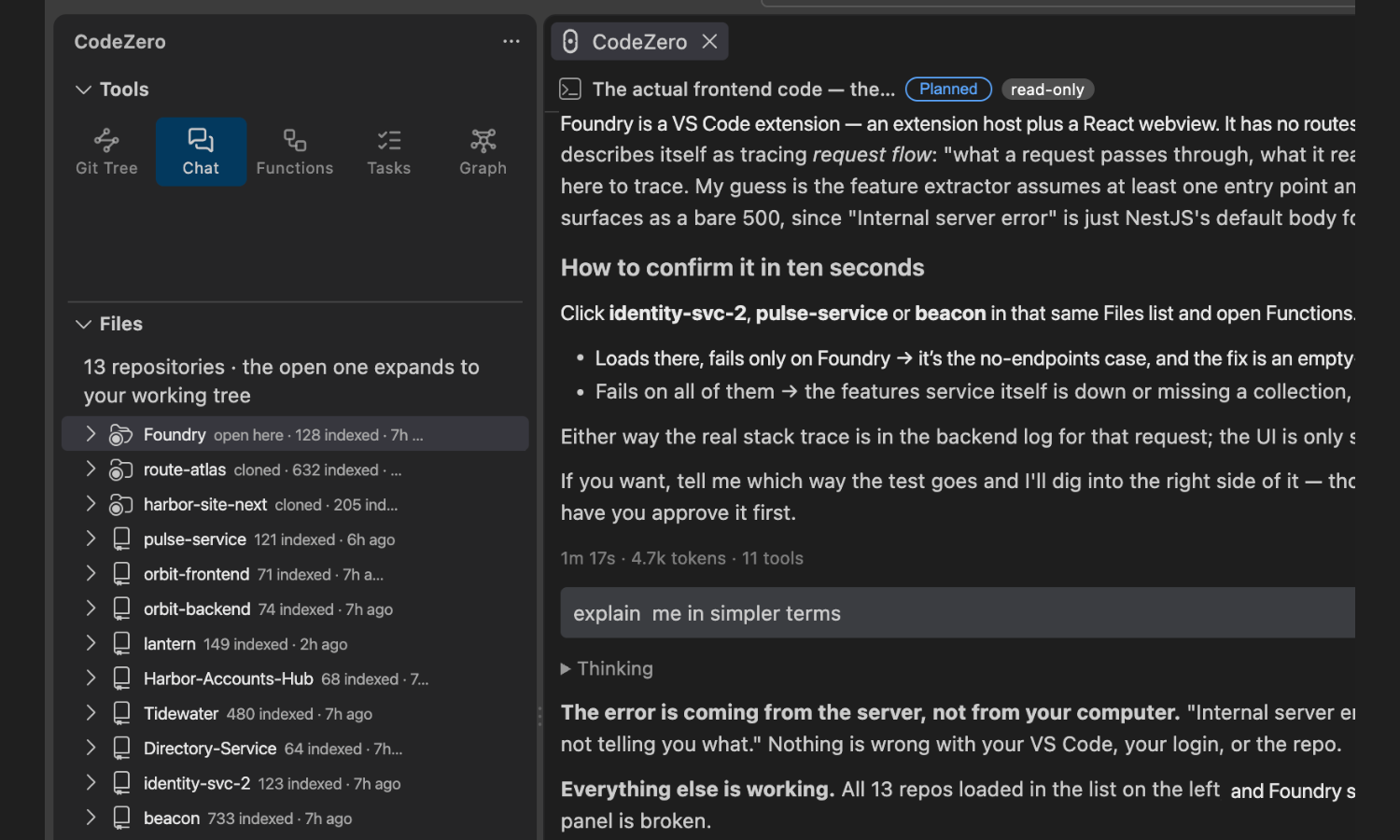
Task: Select the pulse-service repository name
Action: [x=195, y=539]
